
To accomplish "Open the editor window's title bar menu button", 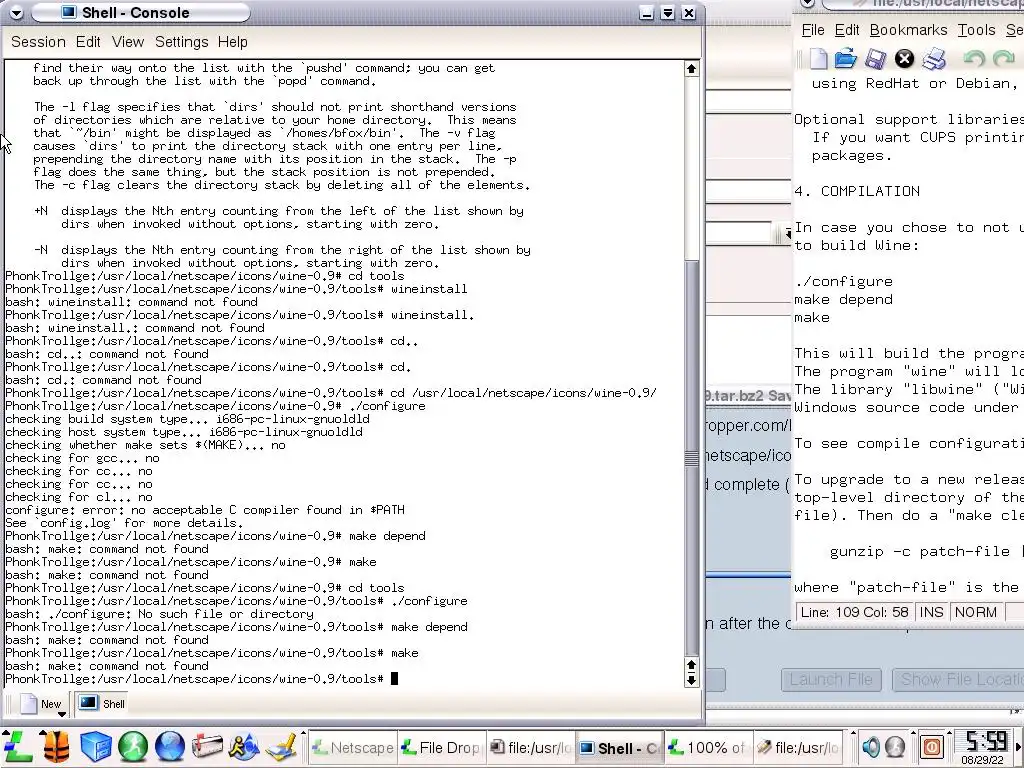I will point(808,3).
